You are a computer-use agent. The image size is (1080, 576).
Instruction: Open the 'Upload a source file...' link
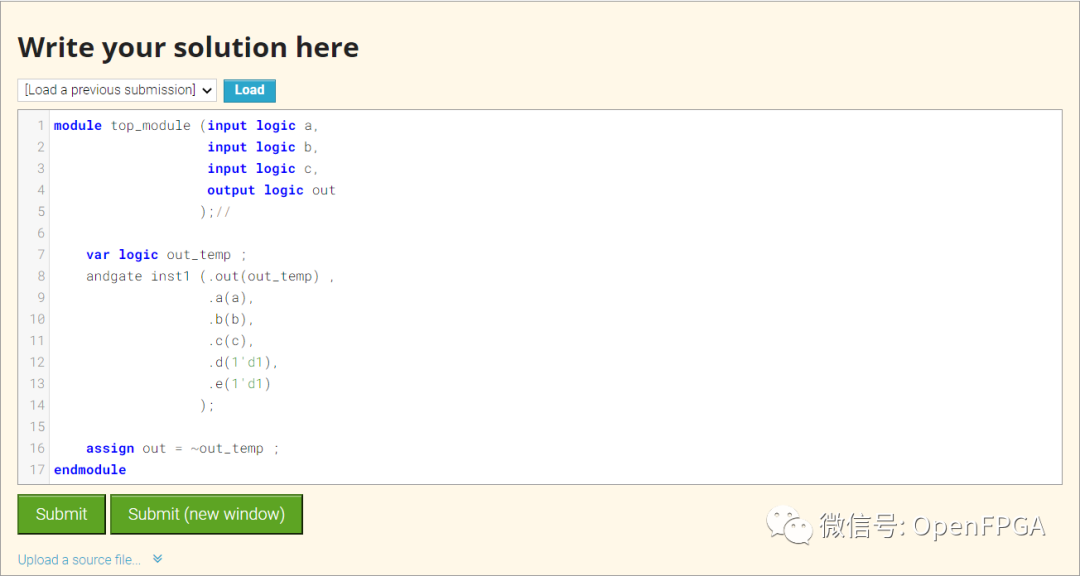[79, 560]
